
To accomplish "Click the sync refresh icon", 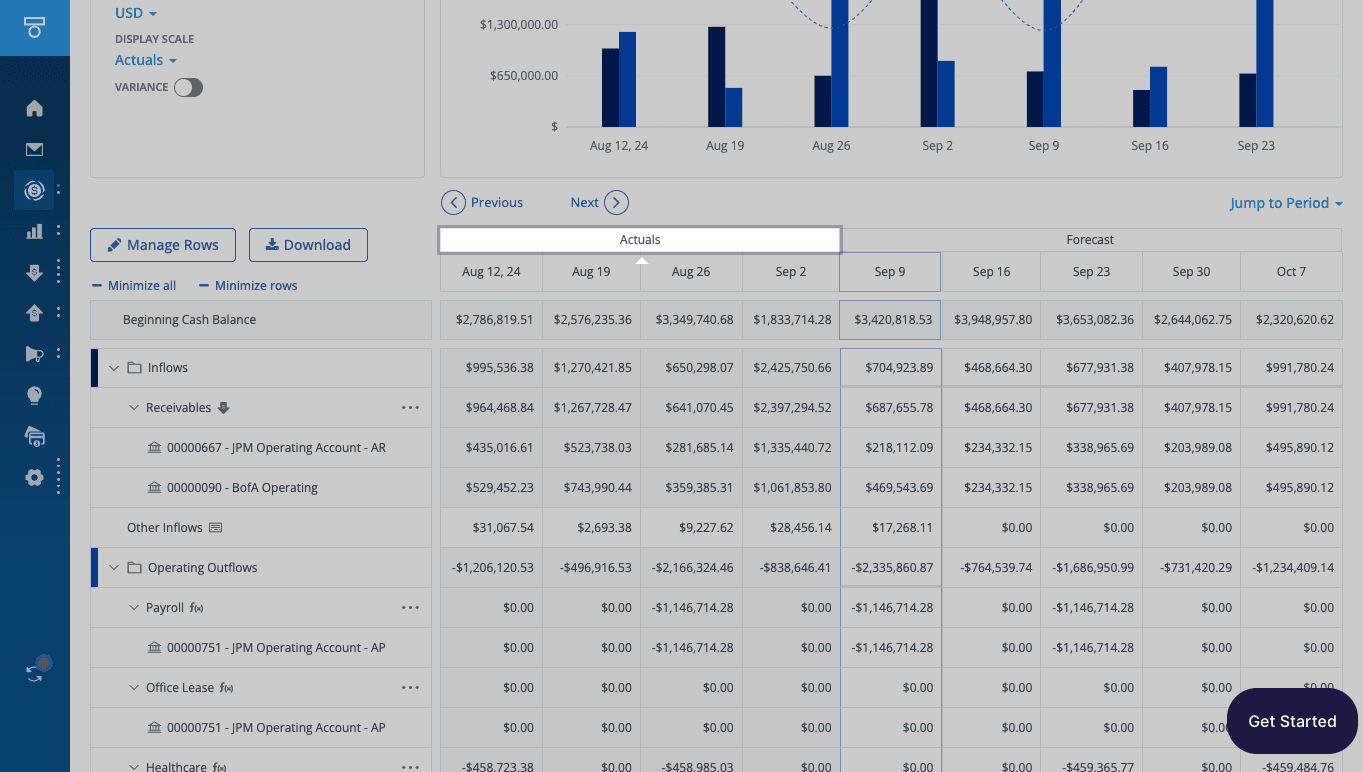I will point(35,673).
